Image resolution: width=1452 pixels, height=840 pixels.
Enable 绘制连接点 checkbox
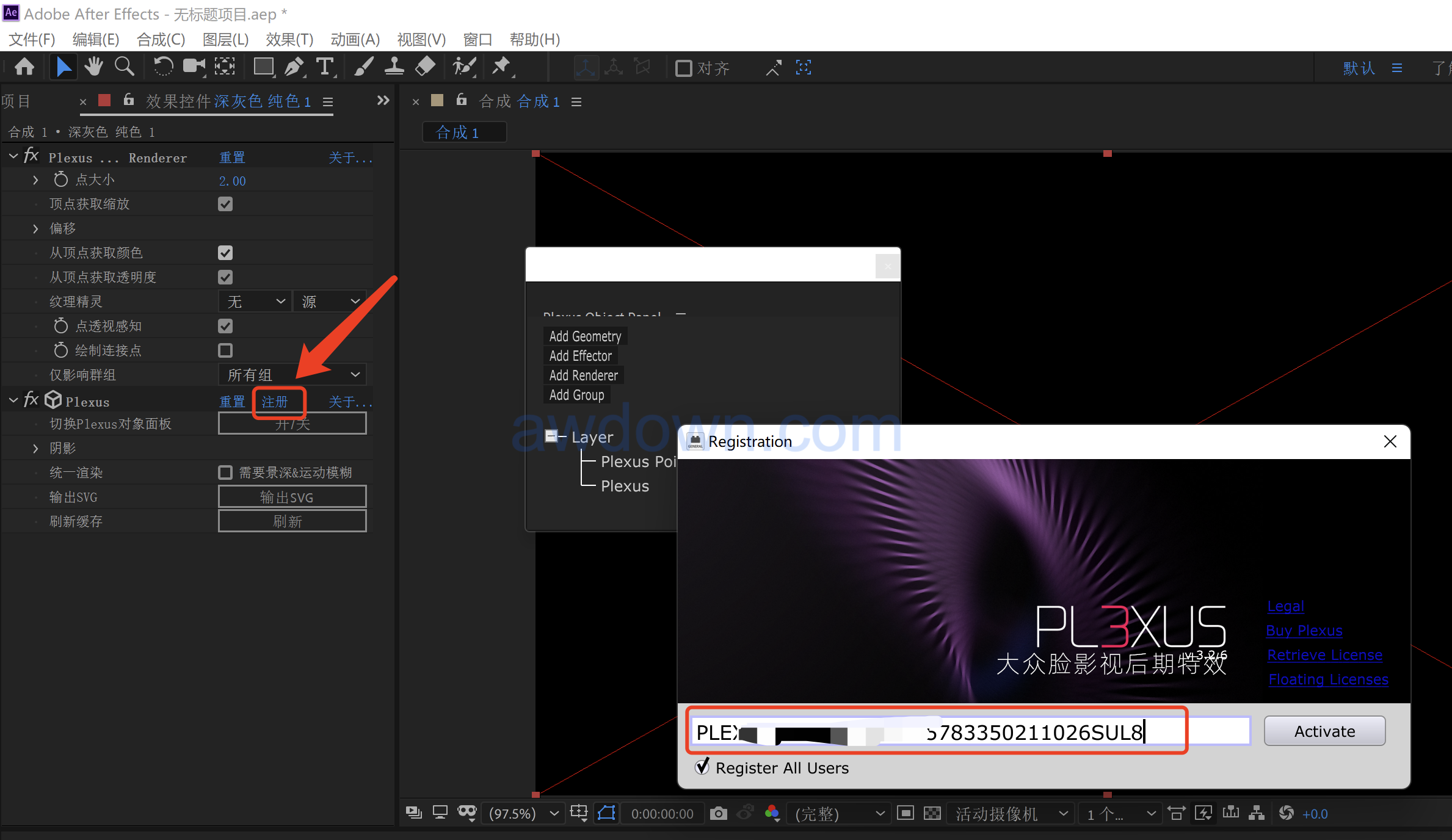[x=225, y=350]
